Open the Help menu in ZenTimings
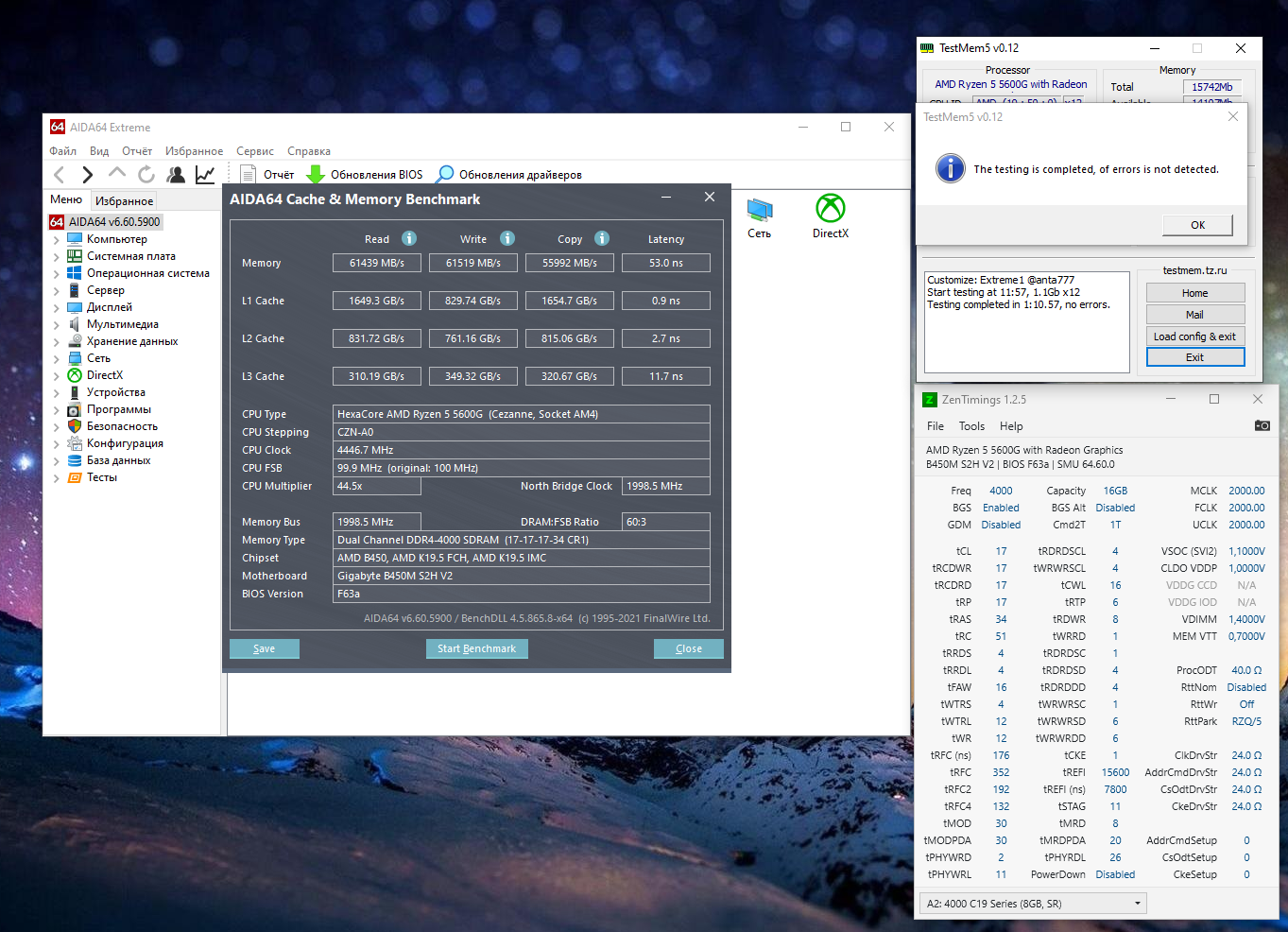Viewport: 1288px width, 932px height. [1011, 426]
